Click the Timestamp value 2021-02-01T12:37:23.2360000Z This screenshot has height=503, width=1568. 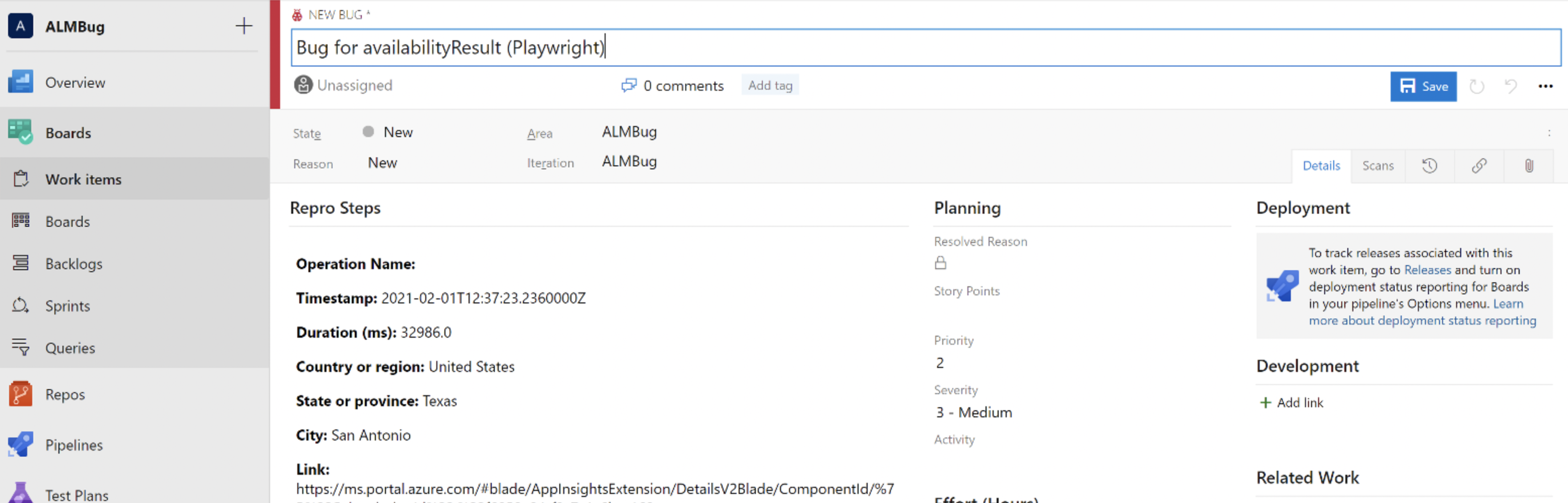pos(483,298)
